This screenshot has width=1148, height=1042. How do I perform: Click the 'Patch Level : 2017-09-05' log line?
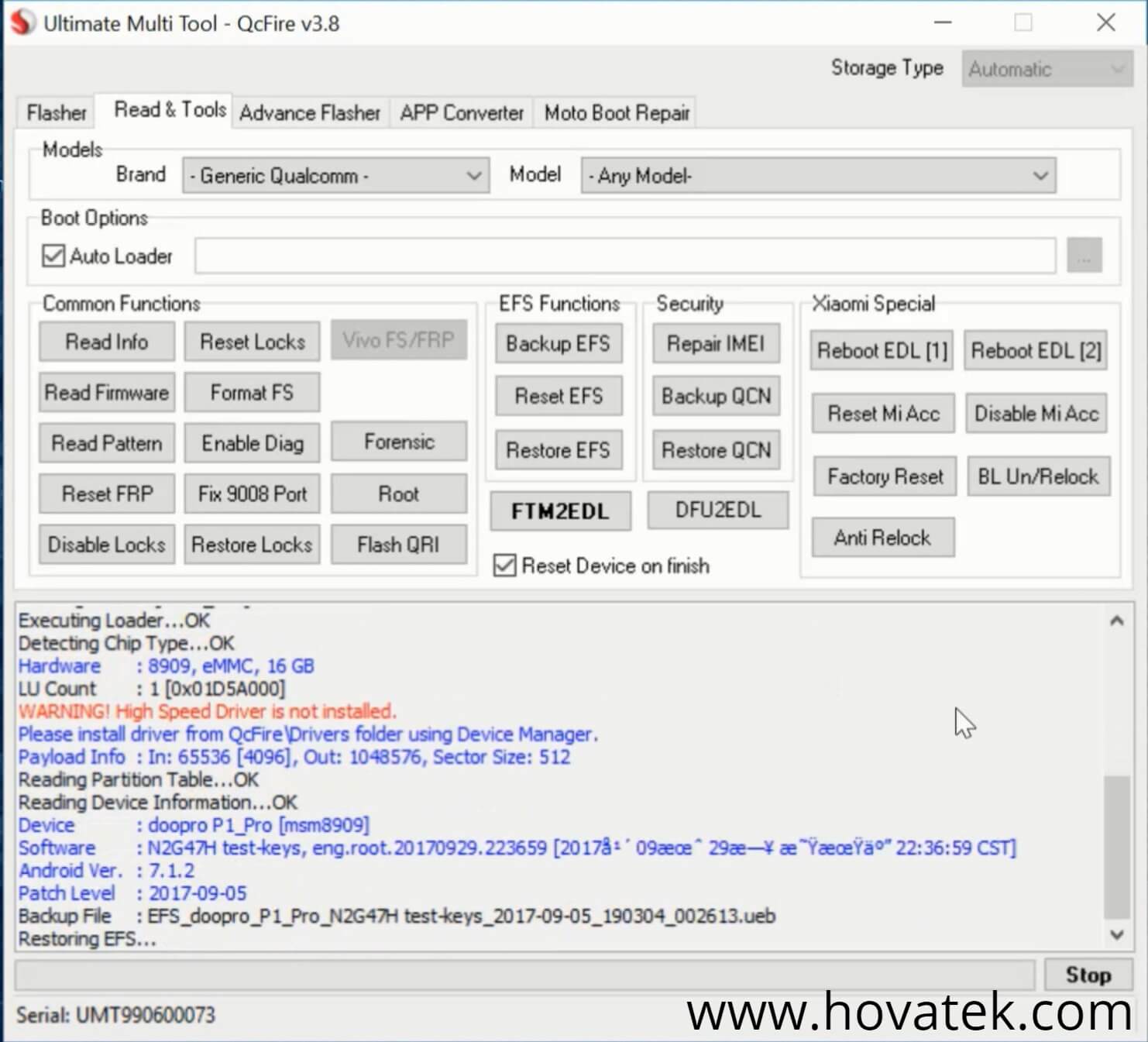(132, 893)
